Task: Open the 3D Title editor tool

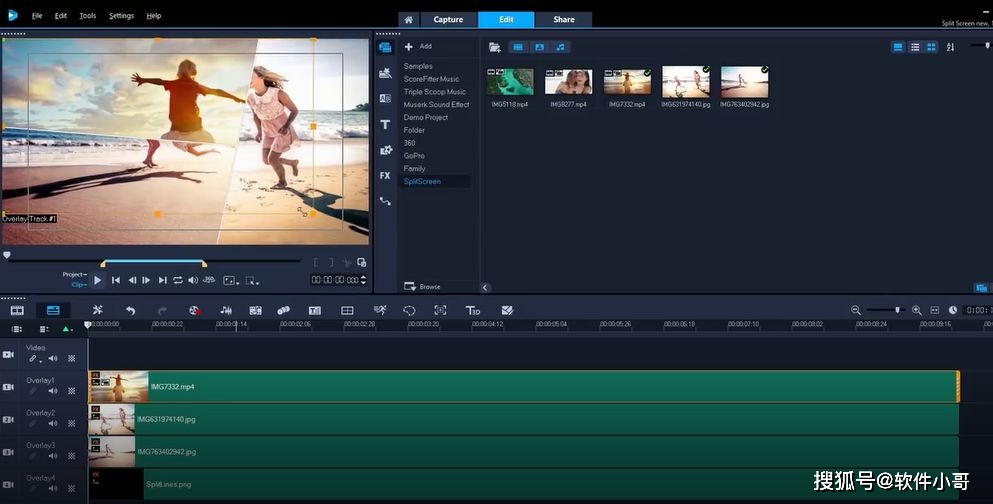Action: point(473,310)
